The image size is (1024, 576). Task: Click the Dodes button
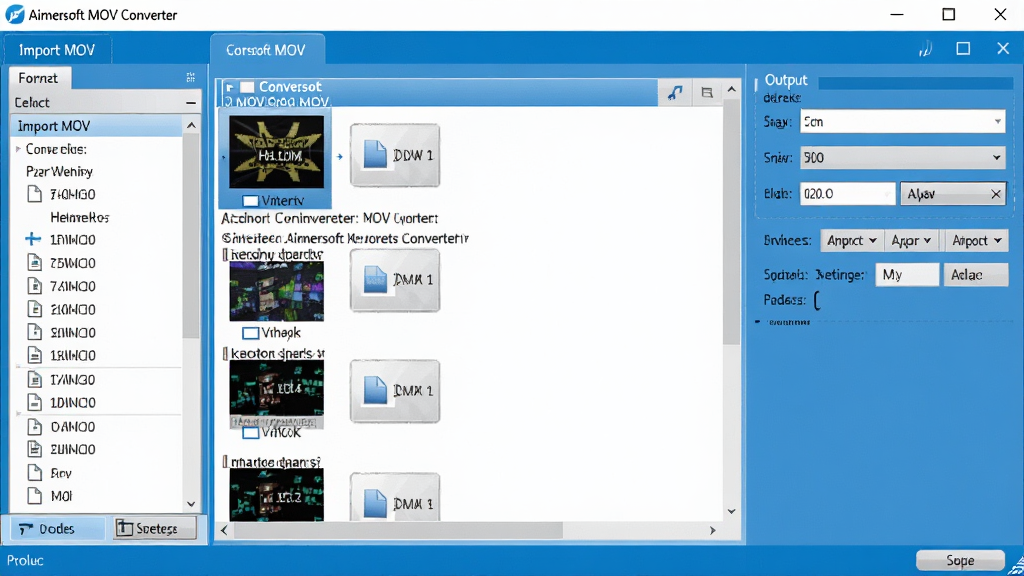pyautogui.click(x=57, y=528)
